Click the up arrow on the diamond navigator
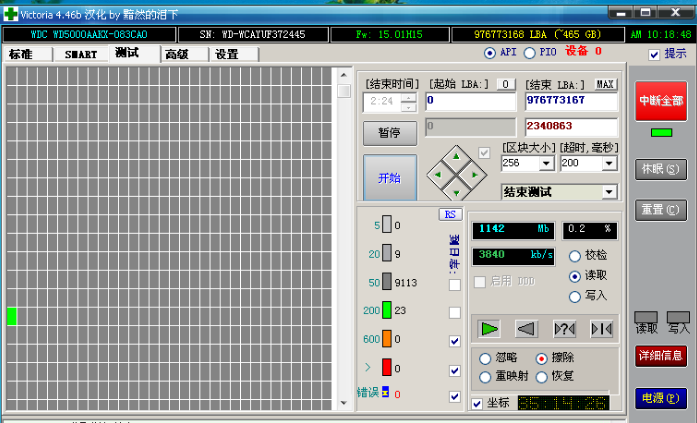This screenshot has height=423, width=697. [x=457, y=155]
